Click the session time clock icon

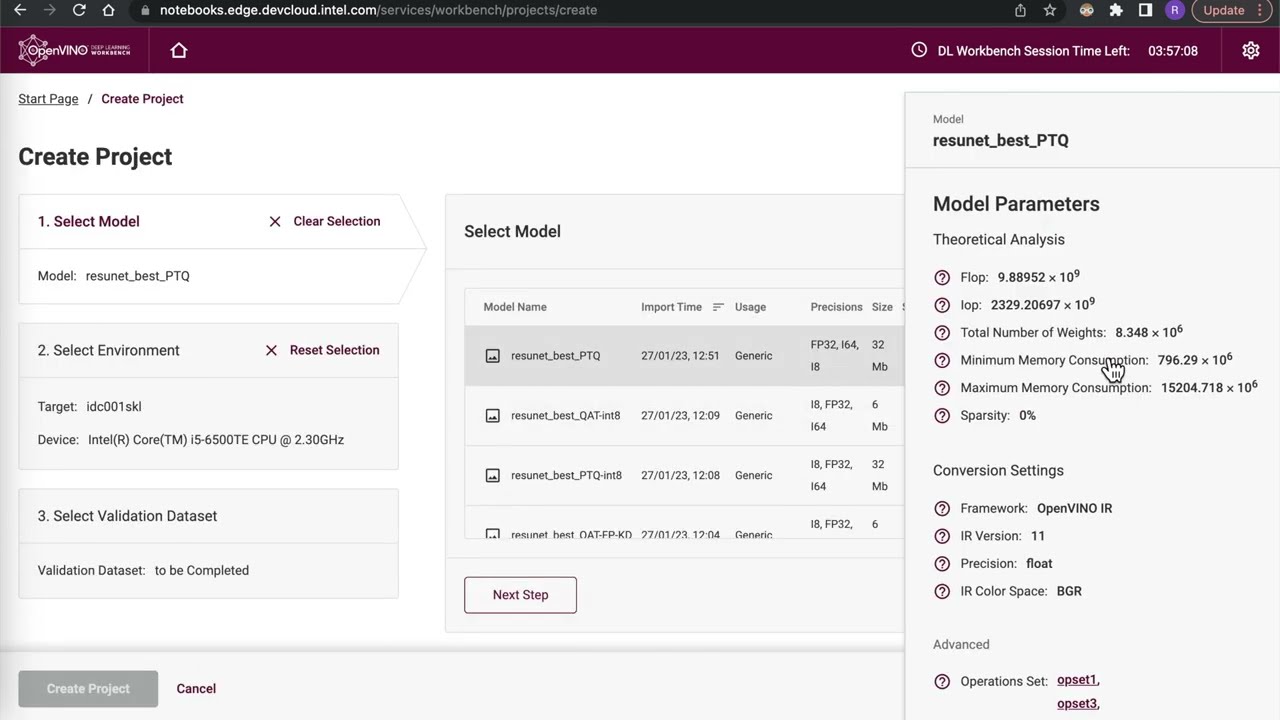pos(919,50)
